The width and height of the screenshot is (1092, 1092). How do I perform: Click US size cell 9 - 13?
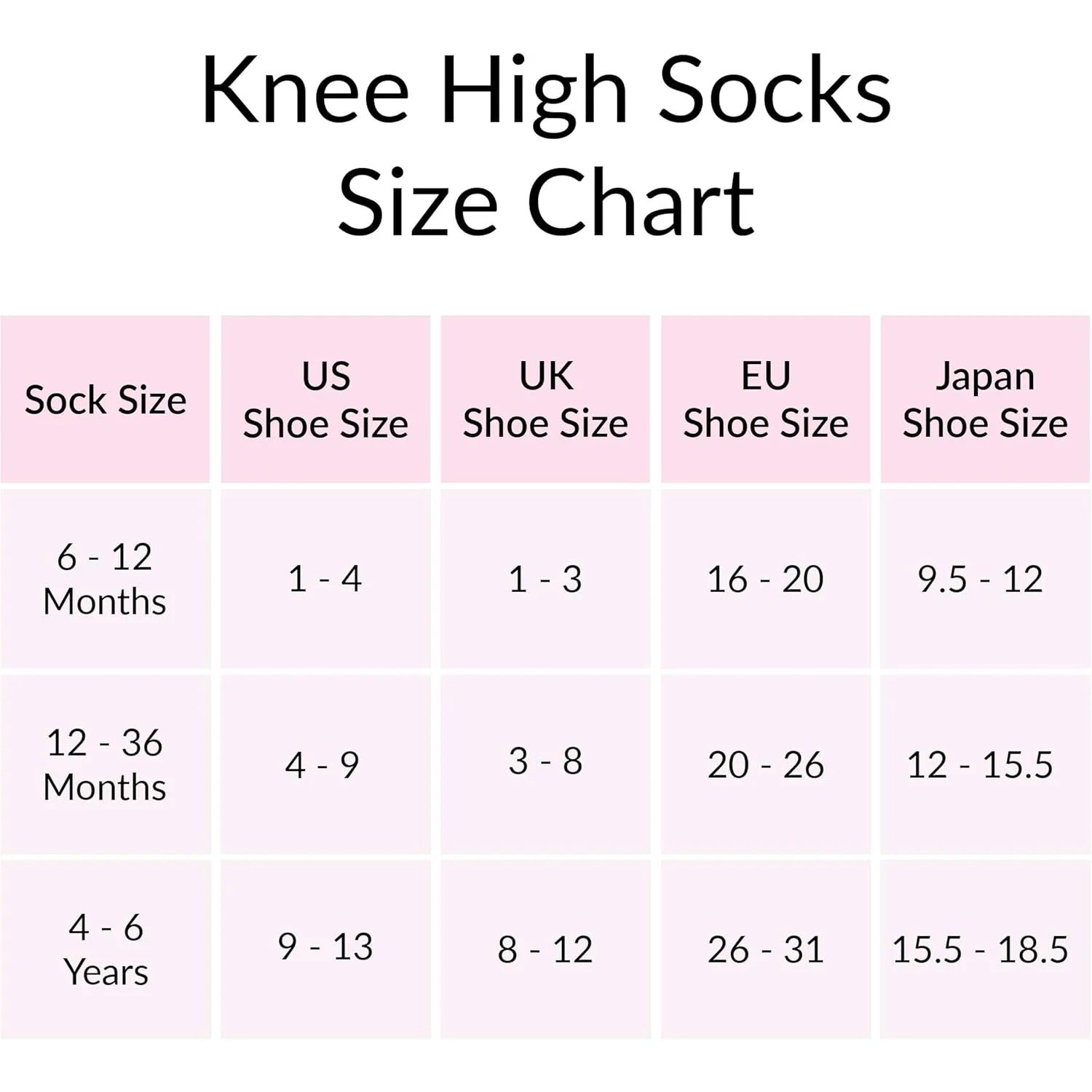pyautogui.click(x=325, y=947)
